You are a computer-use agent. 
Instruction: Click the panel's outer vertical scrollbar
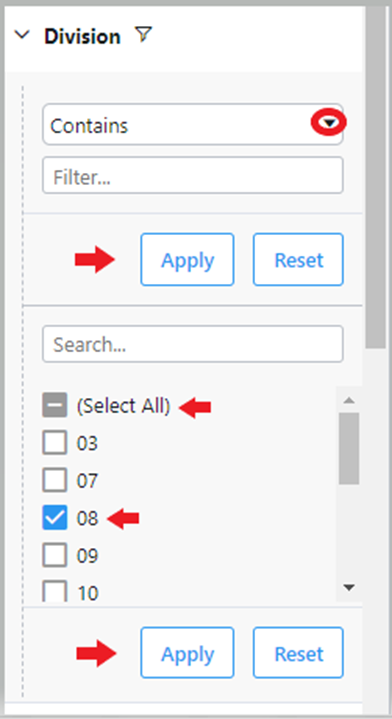[376, 179]
